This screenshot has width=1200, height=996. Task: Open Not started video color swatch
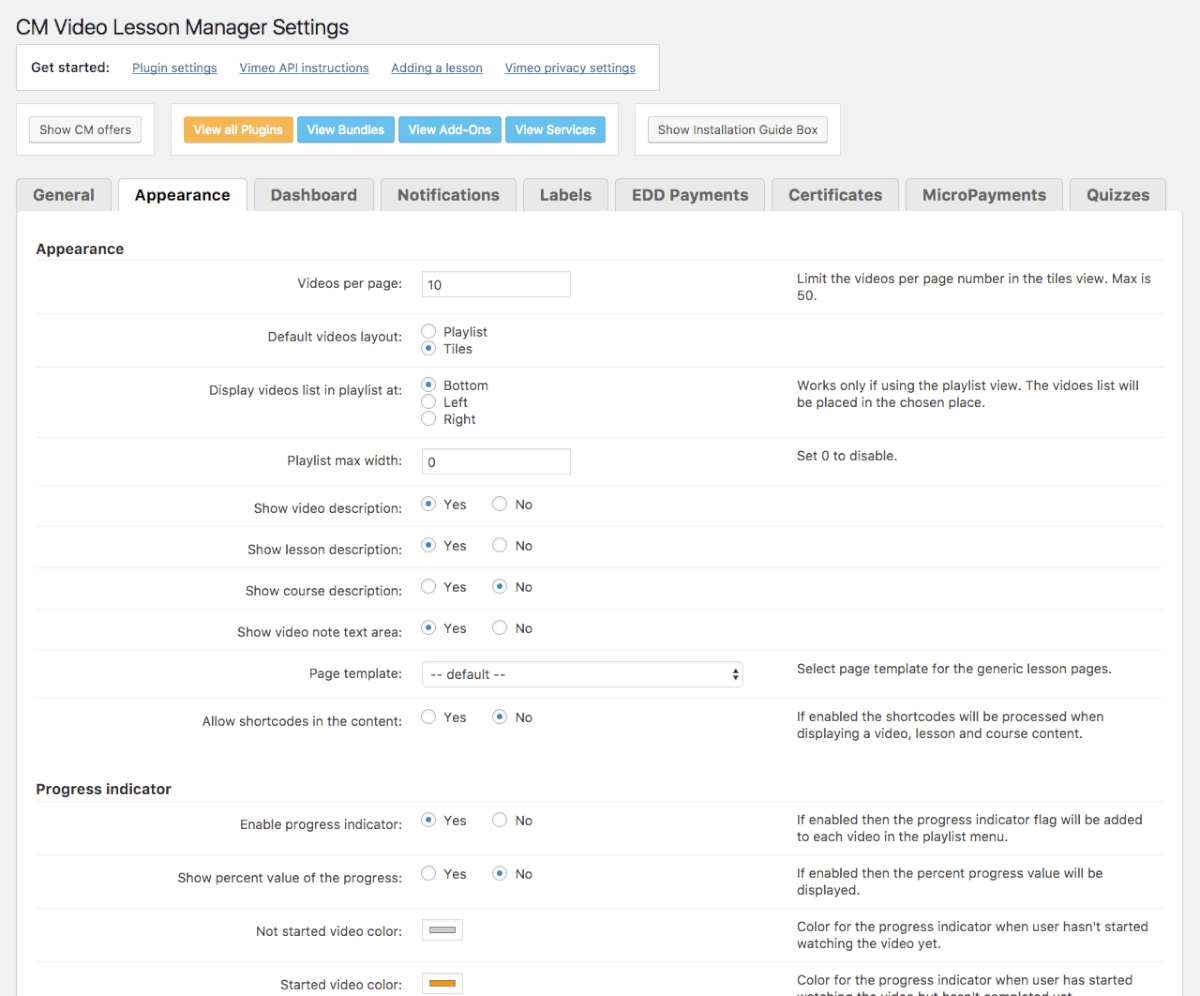coord(442,931)
